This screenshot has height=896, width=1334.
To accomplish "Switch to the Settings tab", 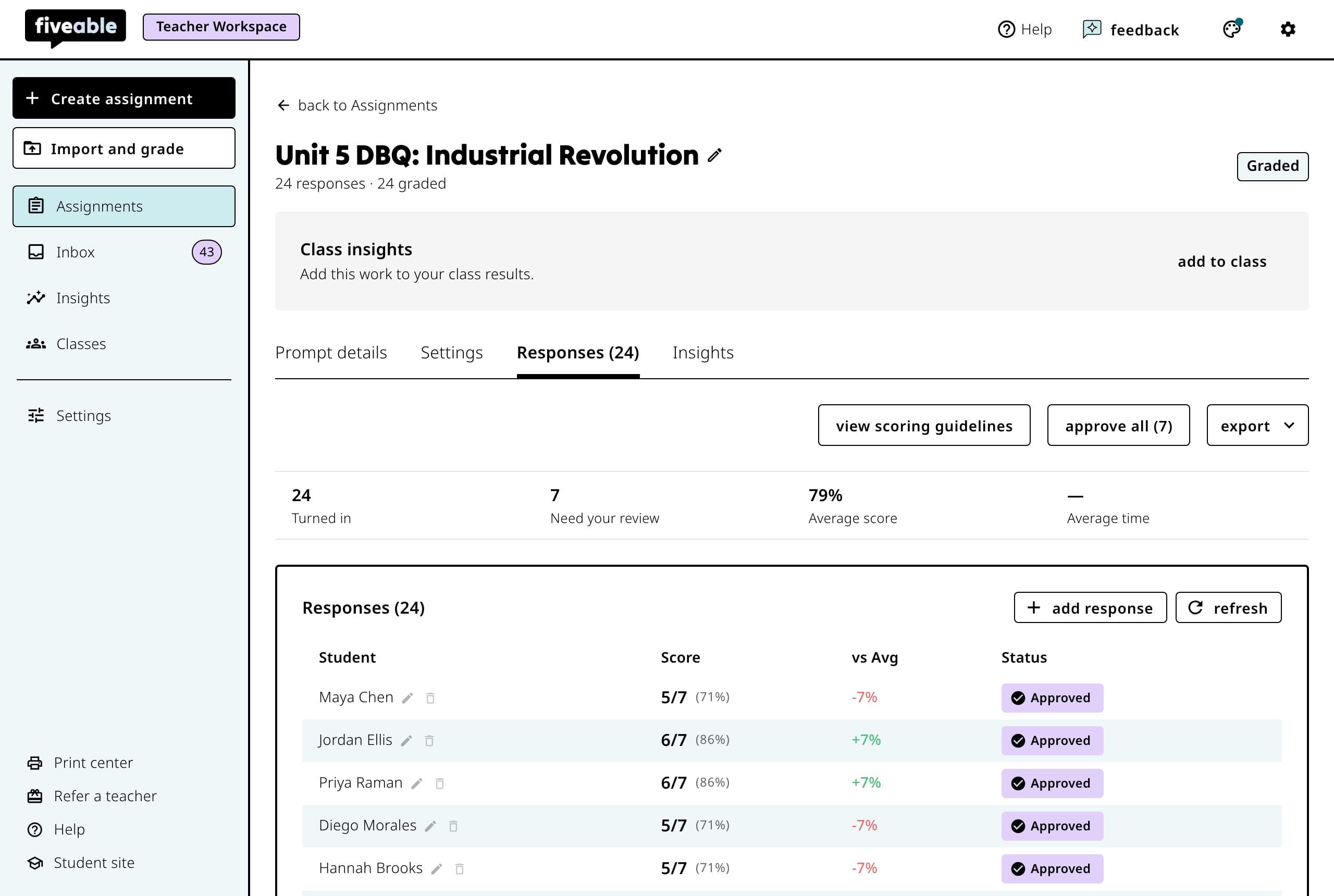I will [x=451, y=353].
